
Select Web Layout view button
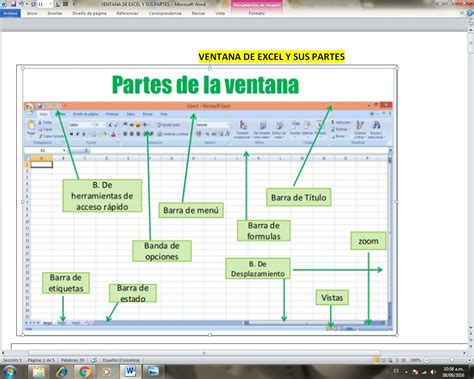click(390, 360)
